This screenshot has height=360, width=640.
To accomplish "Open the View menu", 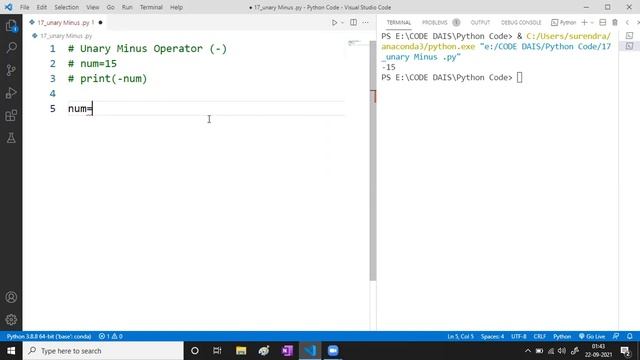I will point(93,7).
